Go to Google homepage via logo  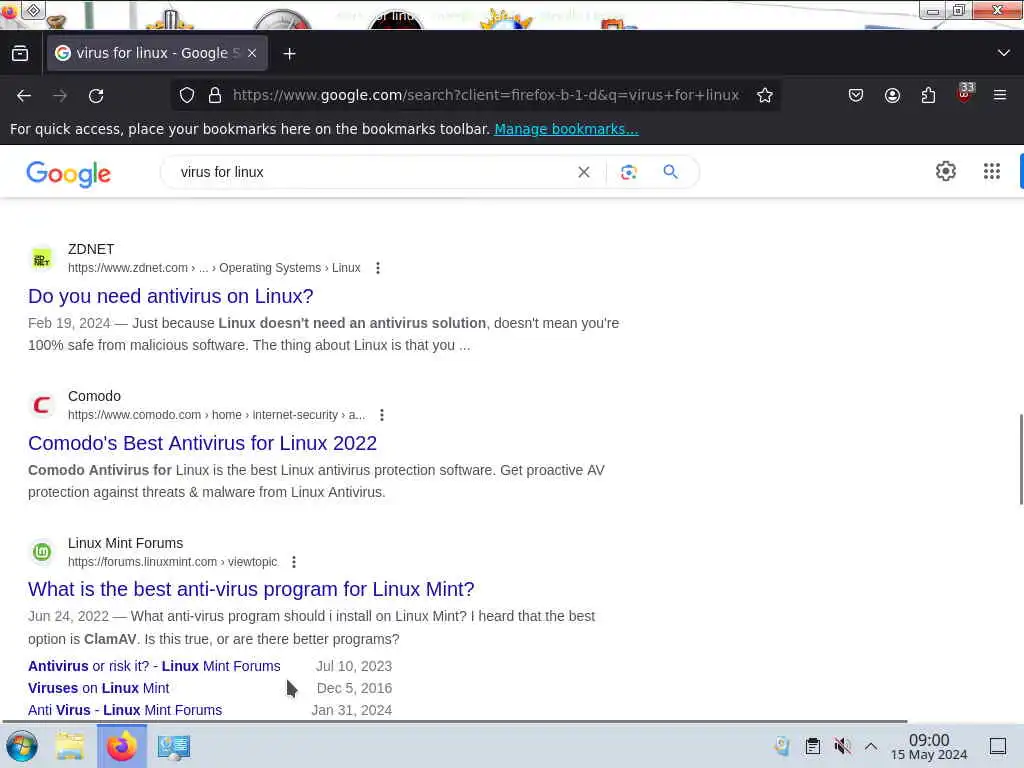point(69,174)
